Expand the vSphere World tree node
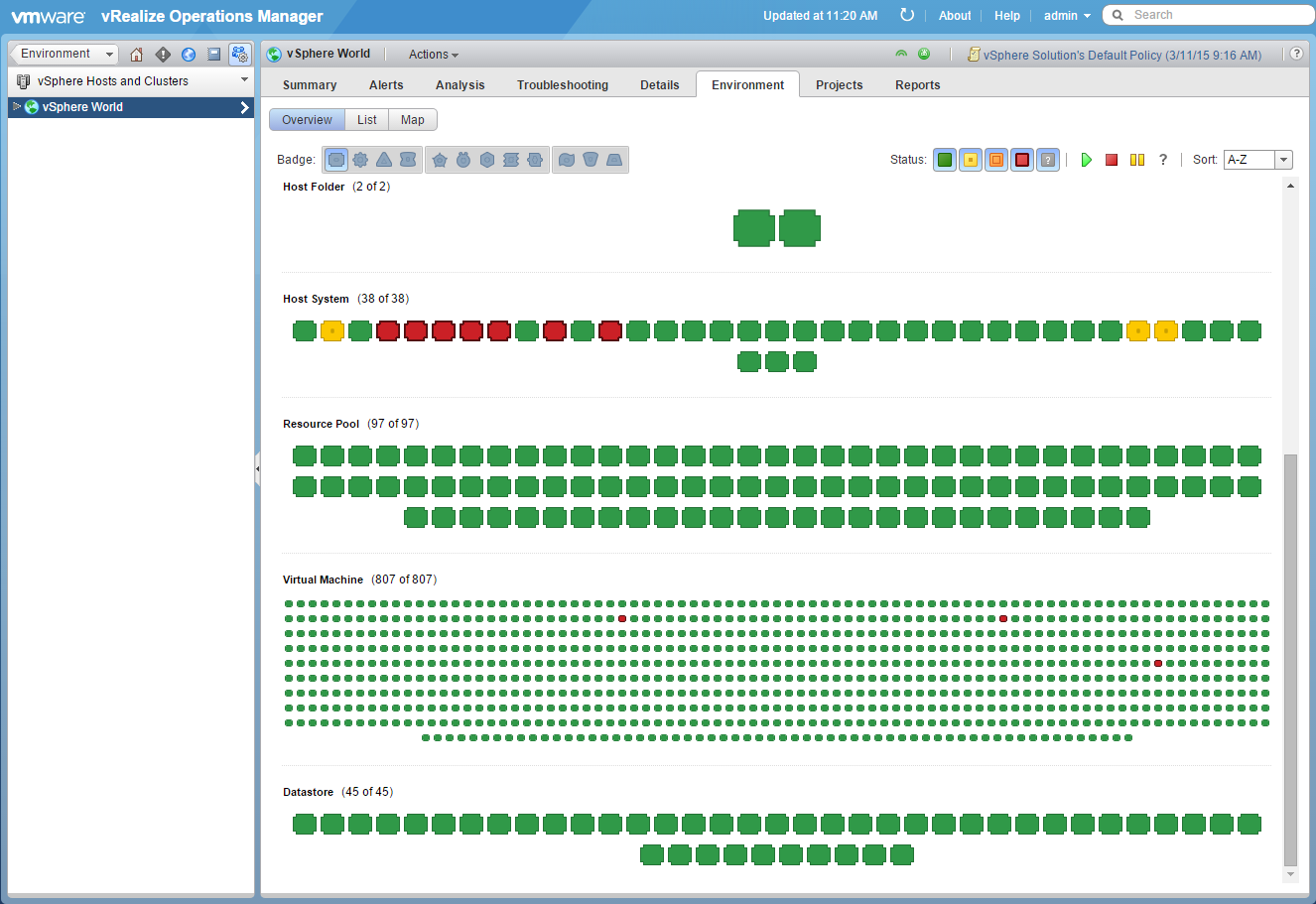The image size is (1316, 904). (17, 107)
